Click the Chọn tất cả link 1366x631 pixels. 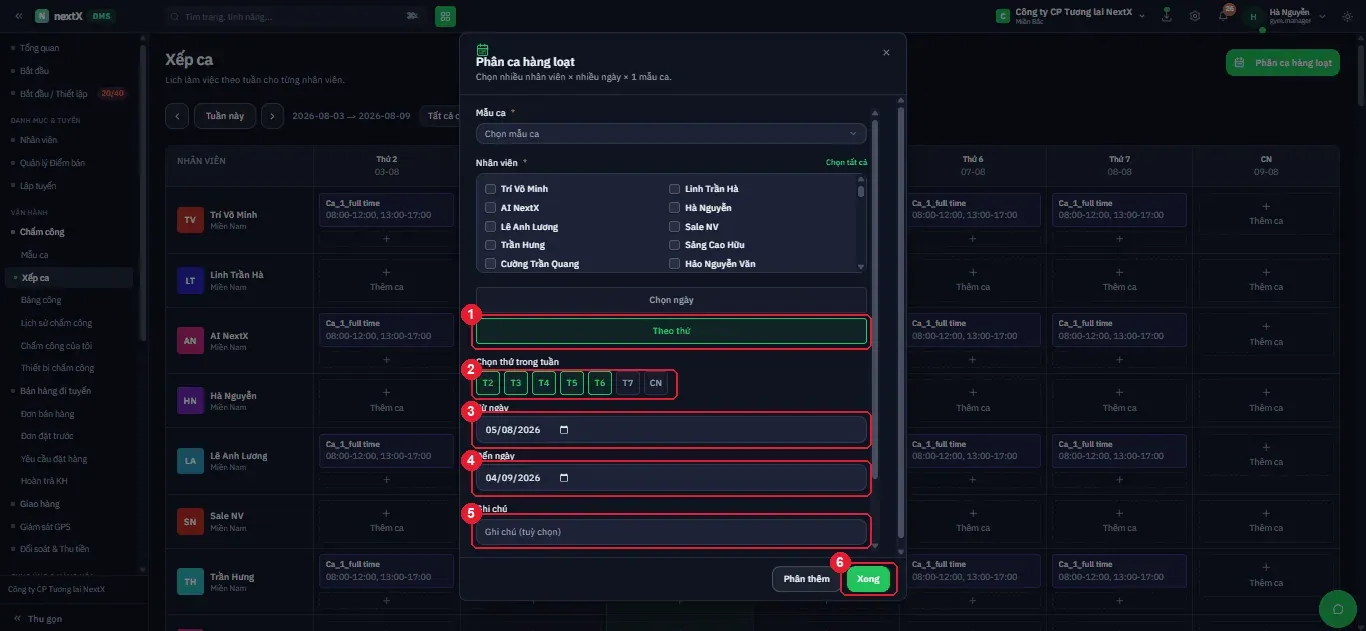pyautogui.click(x=846, y=162)
